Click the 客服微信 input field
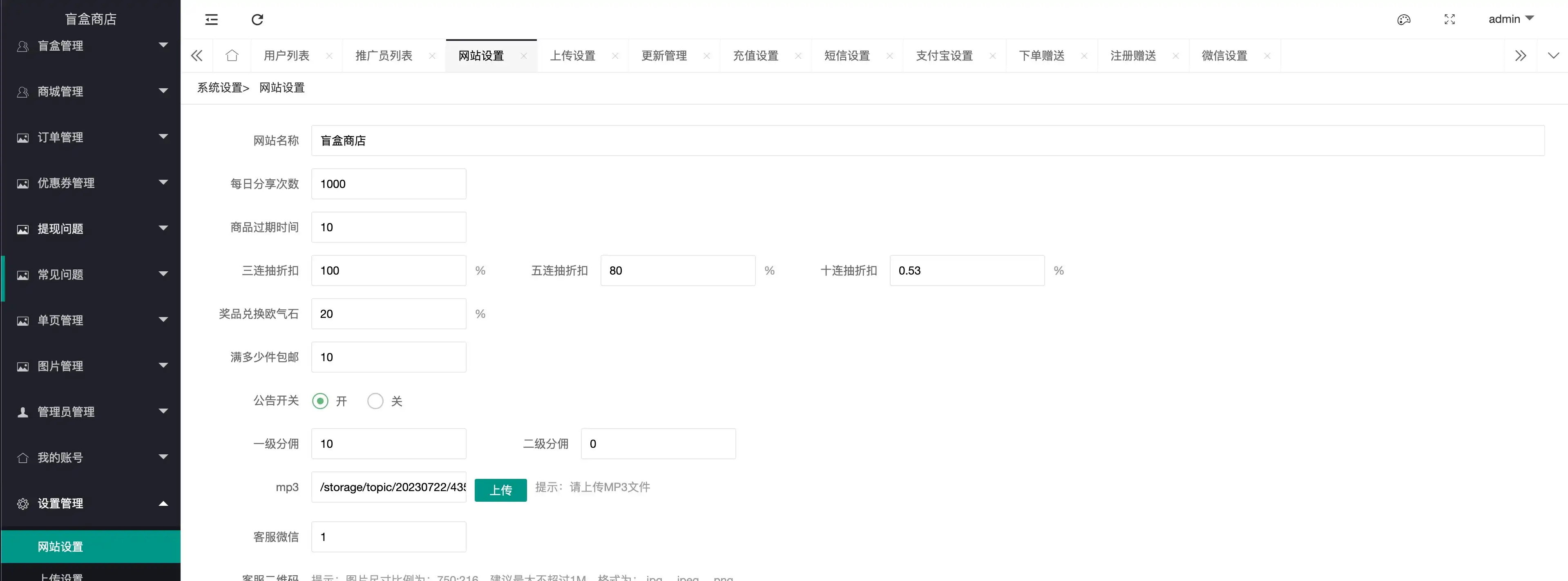 click(389, 536)
